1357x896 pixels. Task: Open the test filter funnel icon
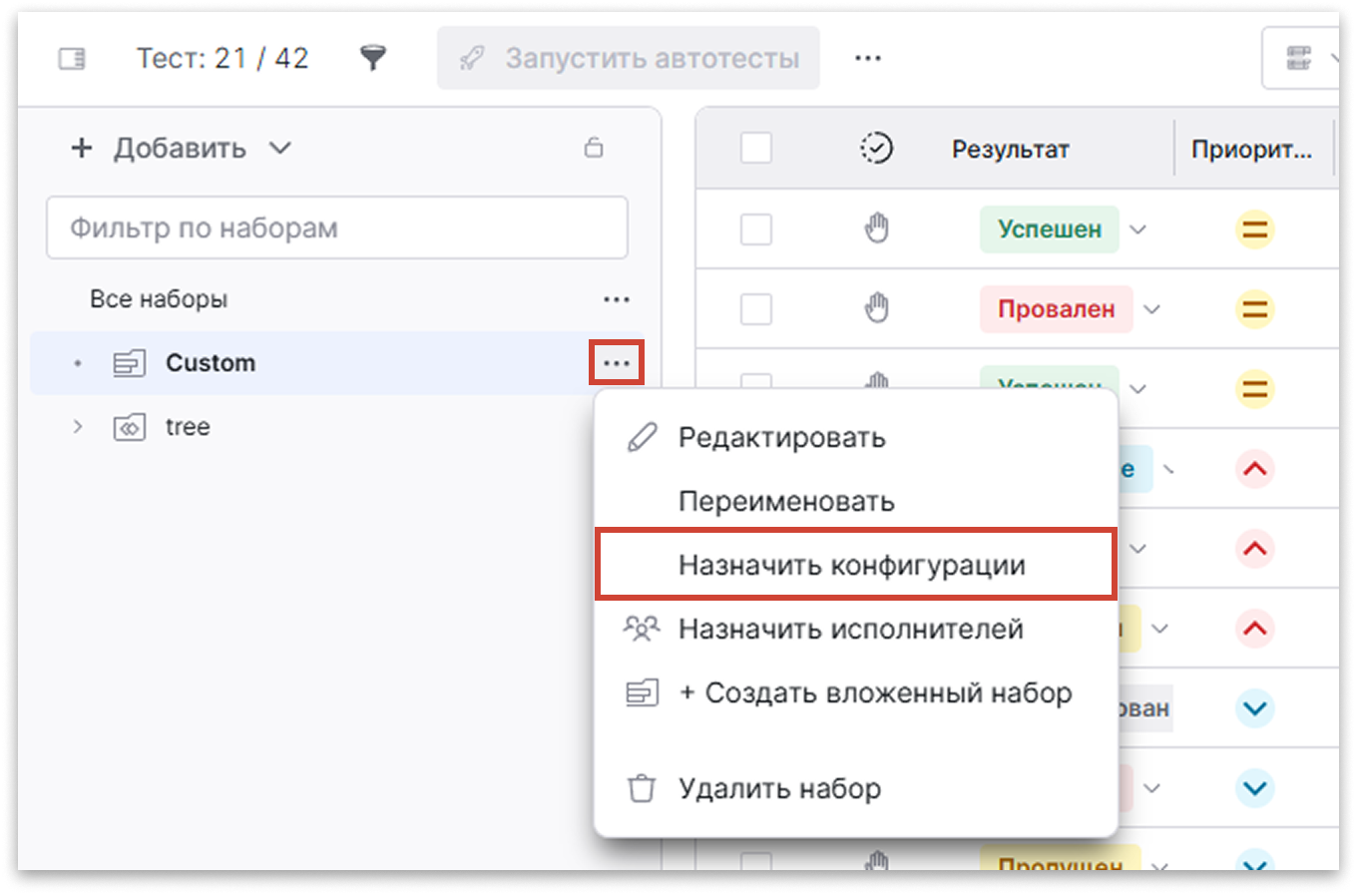373,58
